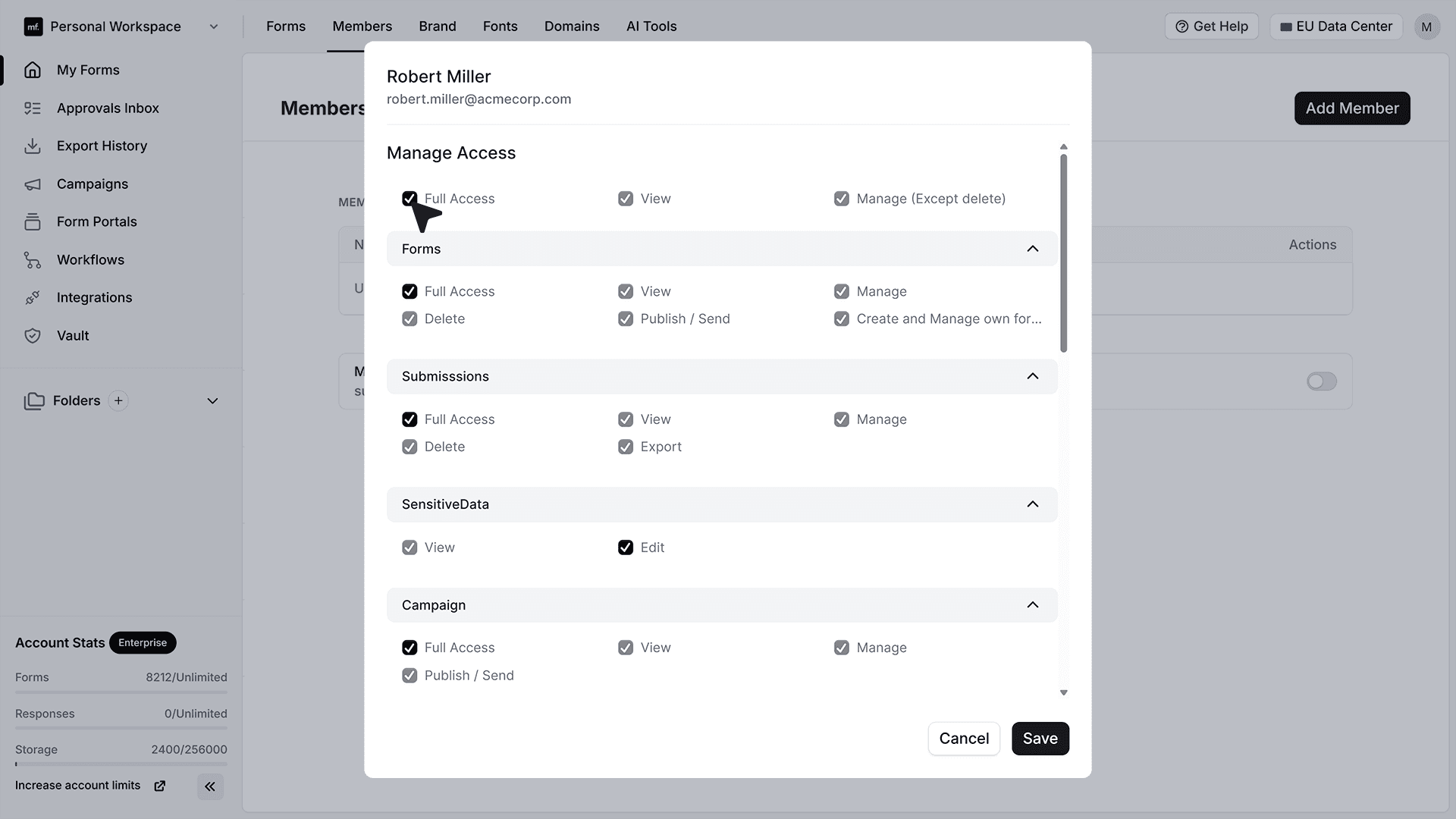Click the Forms usage progress bar
This screenshot has height=819, width=1456.
tap(121, 692)
